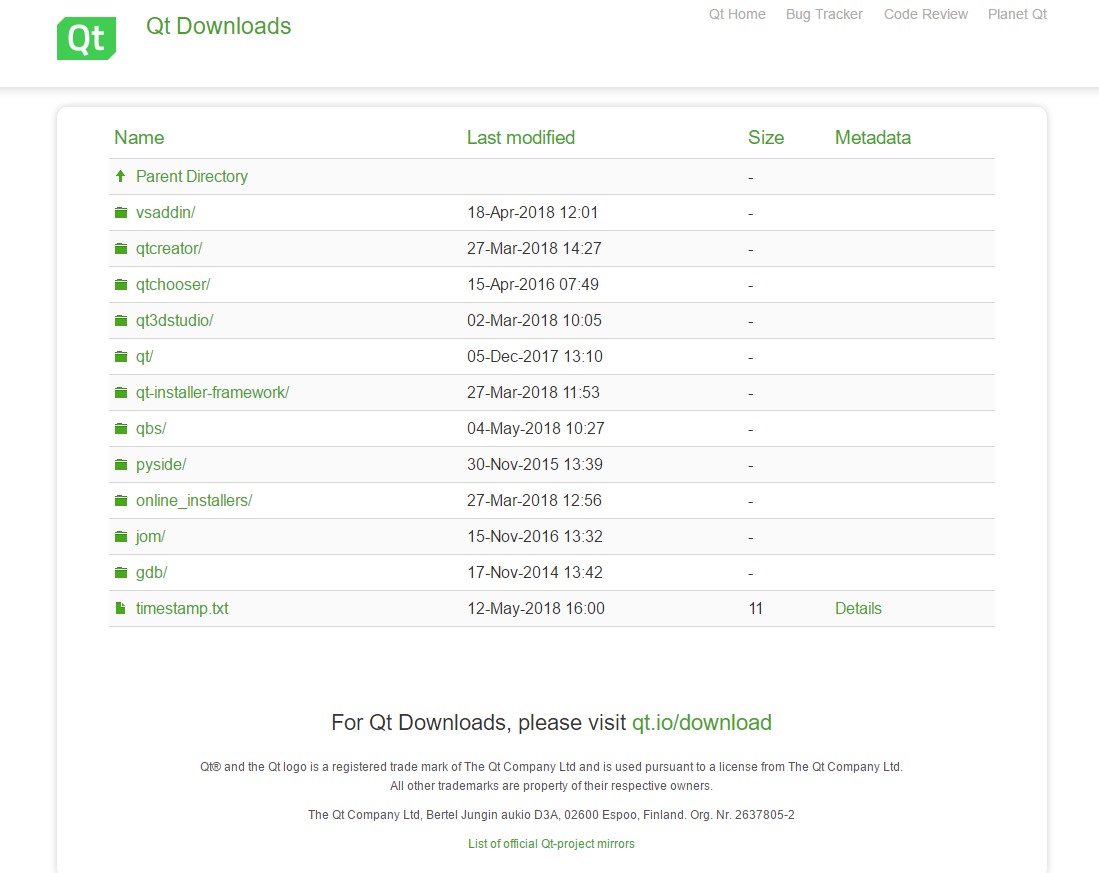Click the date 27-Mar-2018 11:53
The width and height of the screenshot is (1099, 873).
tap(533, 392)
